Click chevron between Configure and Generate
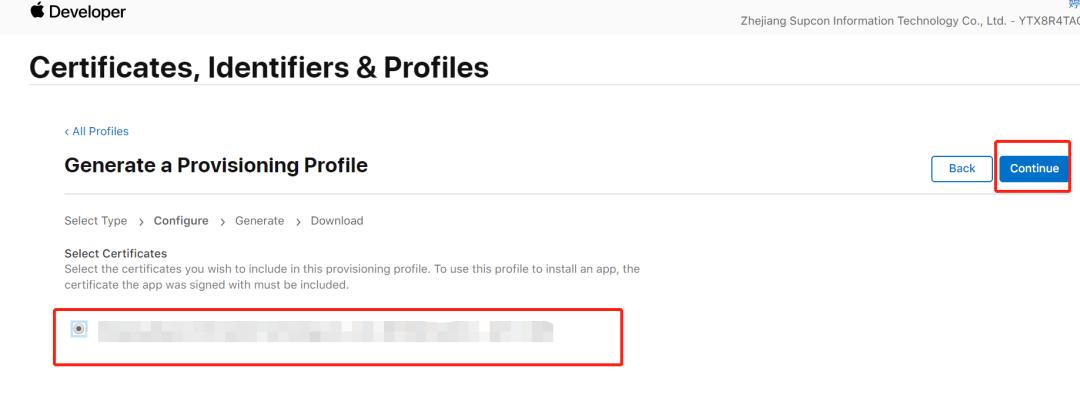The image size is (1080, 408). 222,222
